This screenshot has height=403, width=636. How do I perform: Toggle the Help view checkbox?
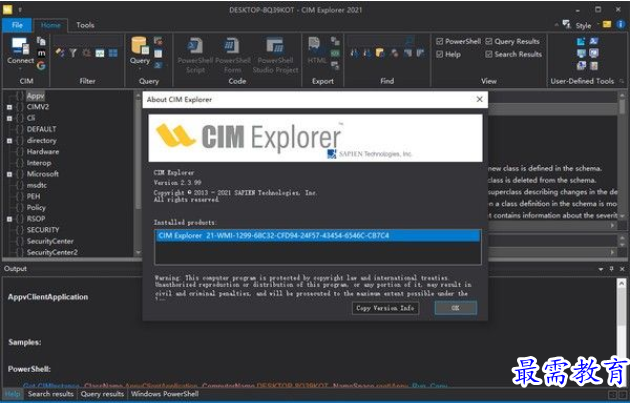click(x=440, y=54)
